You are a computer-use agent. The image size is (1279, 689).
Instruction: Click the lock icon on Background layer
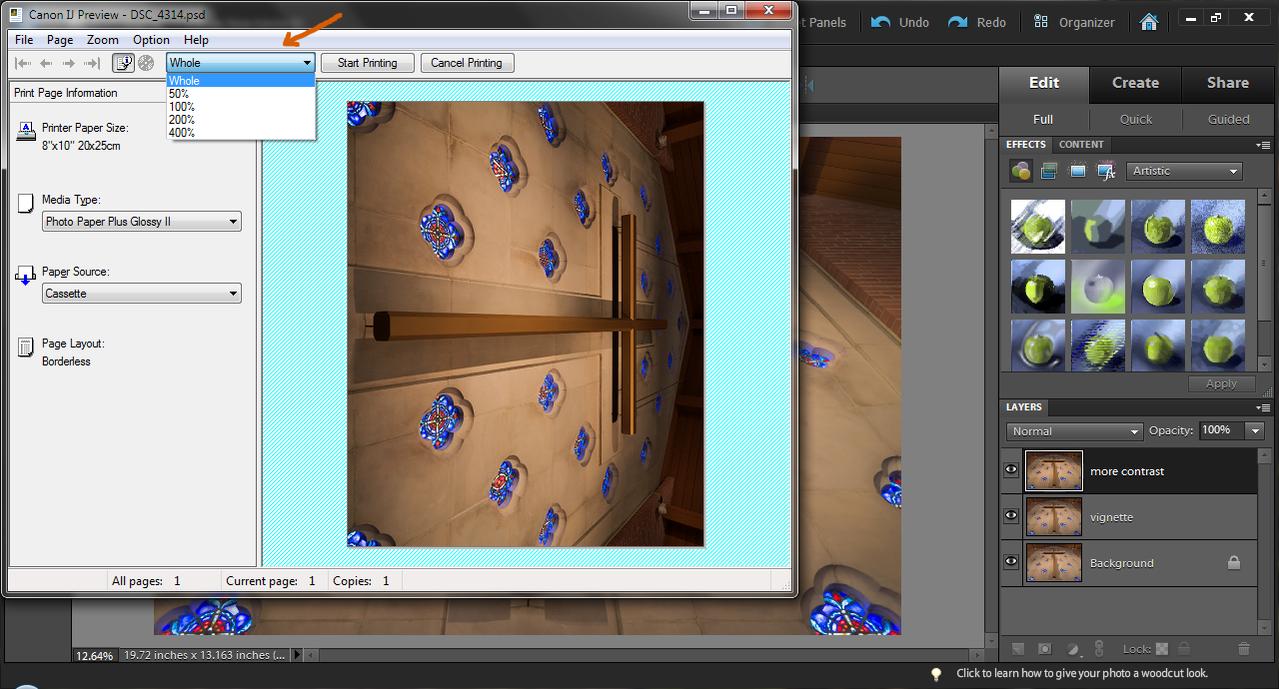click(1234, 563)
